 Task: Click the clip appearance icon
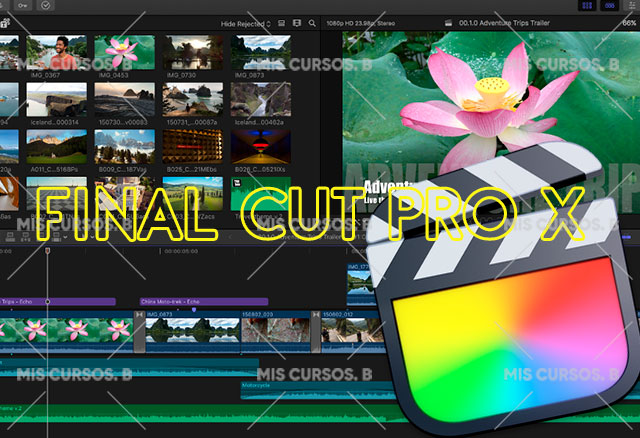[281, 23]
